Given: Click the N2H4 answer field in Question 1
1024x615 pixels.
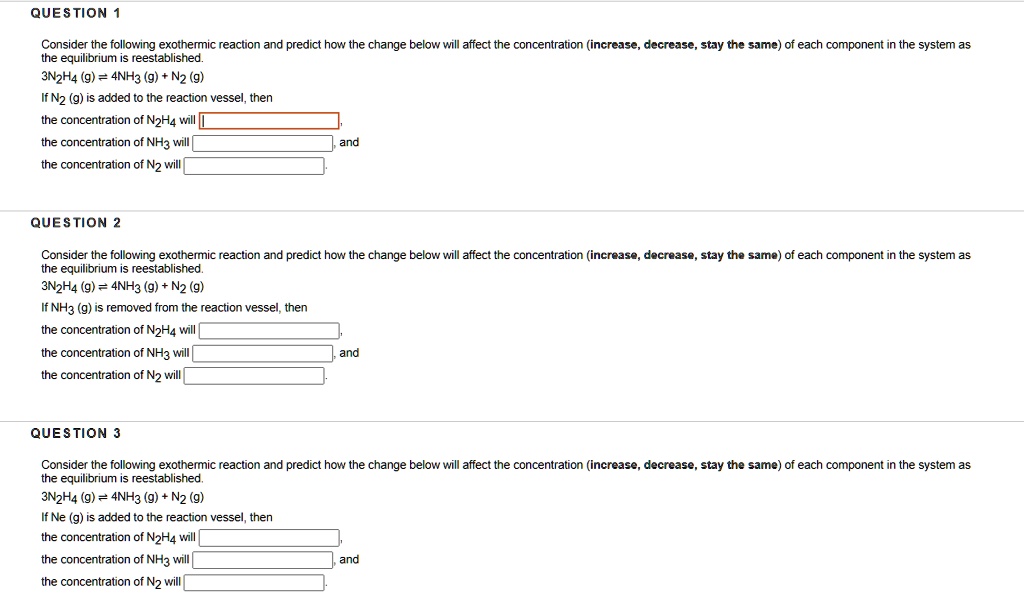Looking at the screenshot, I should pyautogui.click(x=269, y=121).
